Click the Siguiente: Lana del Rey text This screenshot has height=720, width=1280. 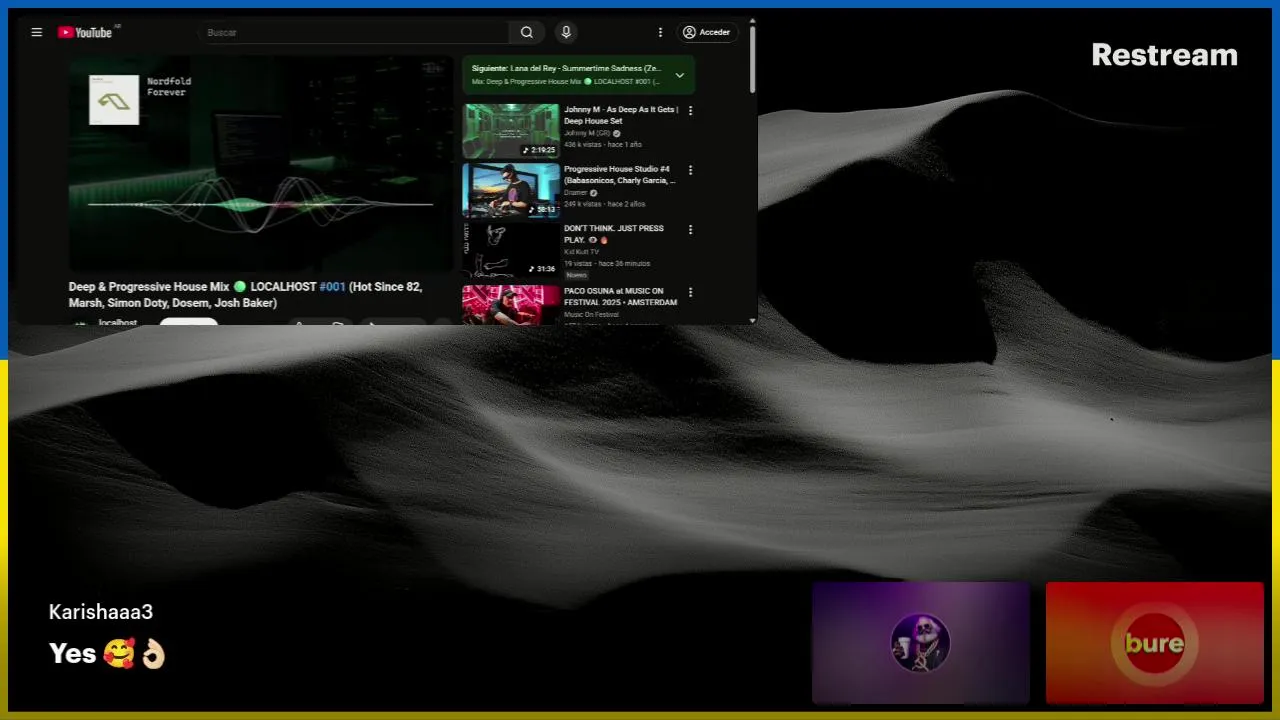(566, 68)
